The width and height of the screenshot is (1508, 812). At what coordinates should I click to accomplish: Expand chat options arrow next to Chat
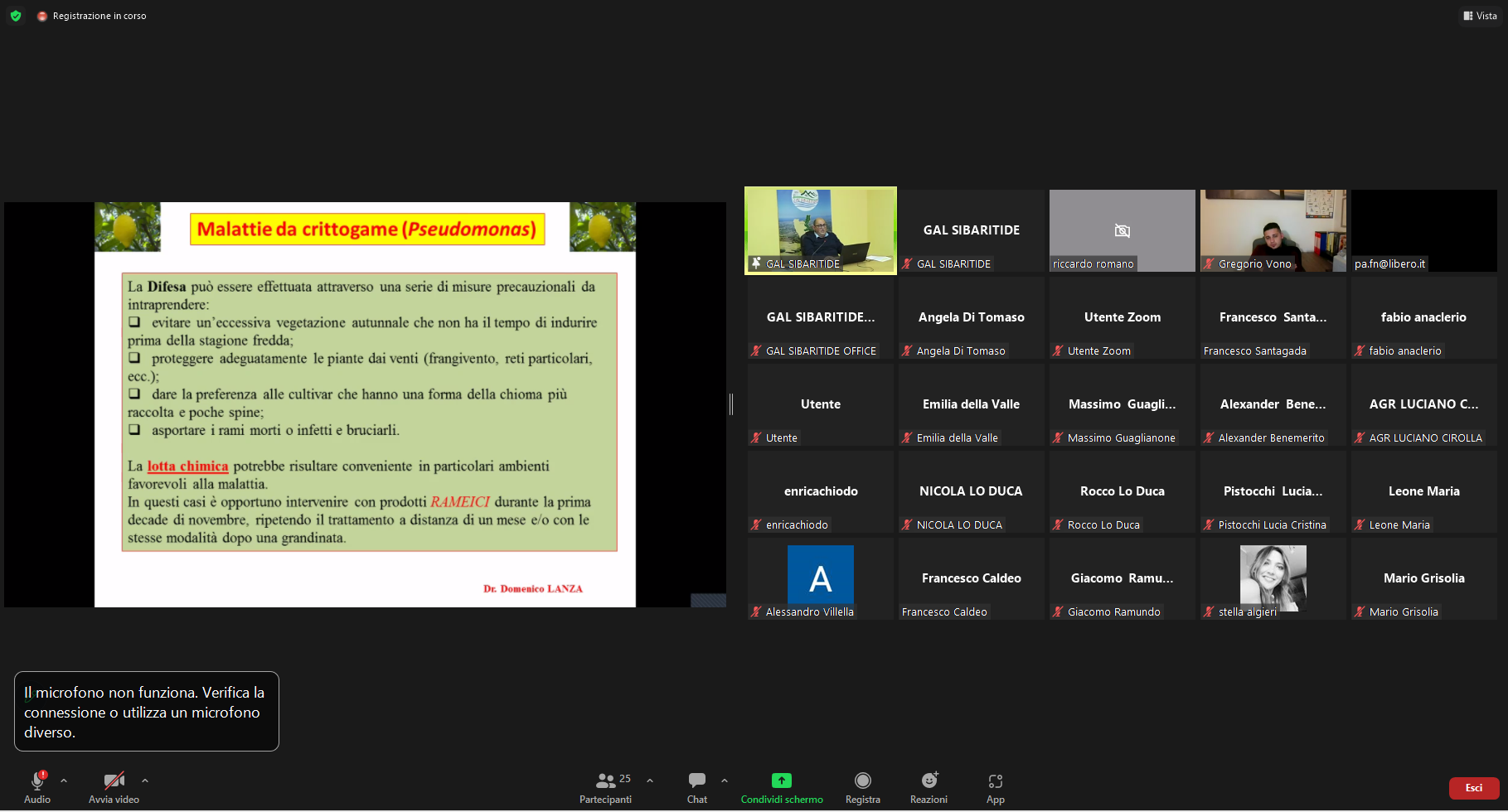[725, 781]
